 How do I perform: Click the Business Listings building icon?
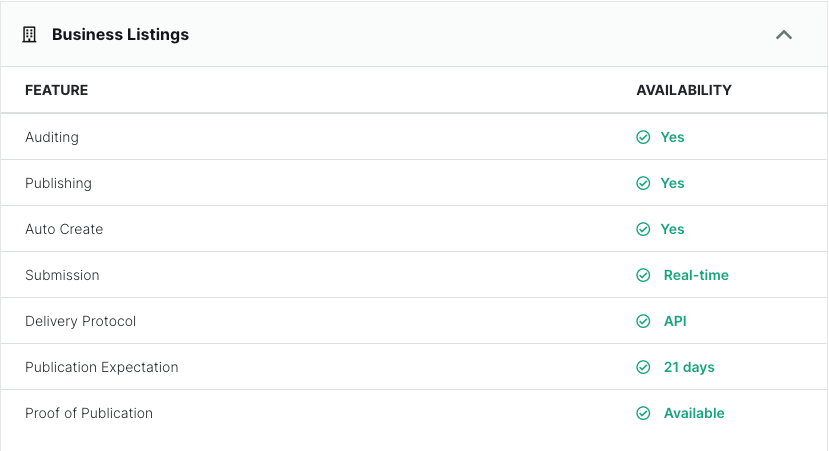tap(29, 35)
